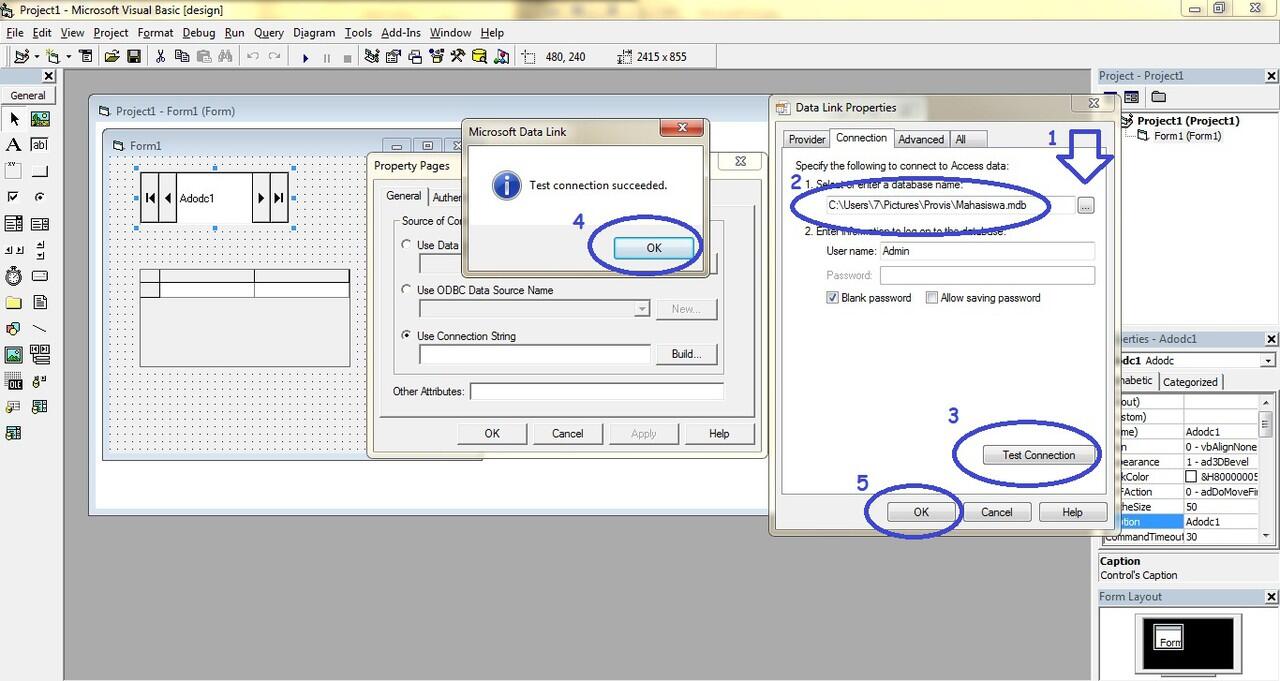The image size is (1280, 681).
Task: Enable Allow saving password checkbox
Action: 932,298
